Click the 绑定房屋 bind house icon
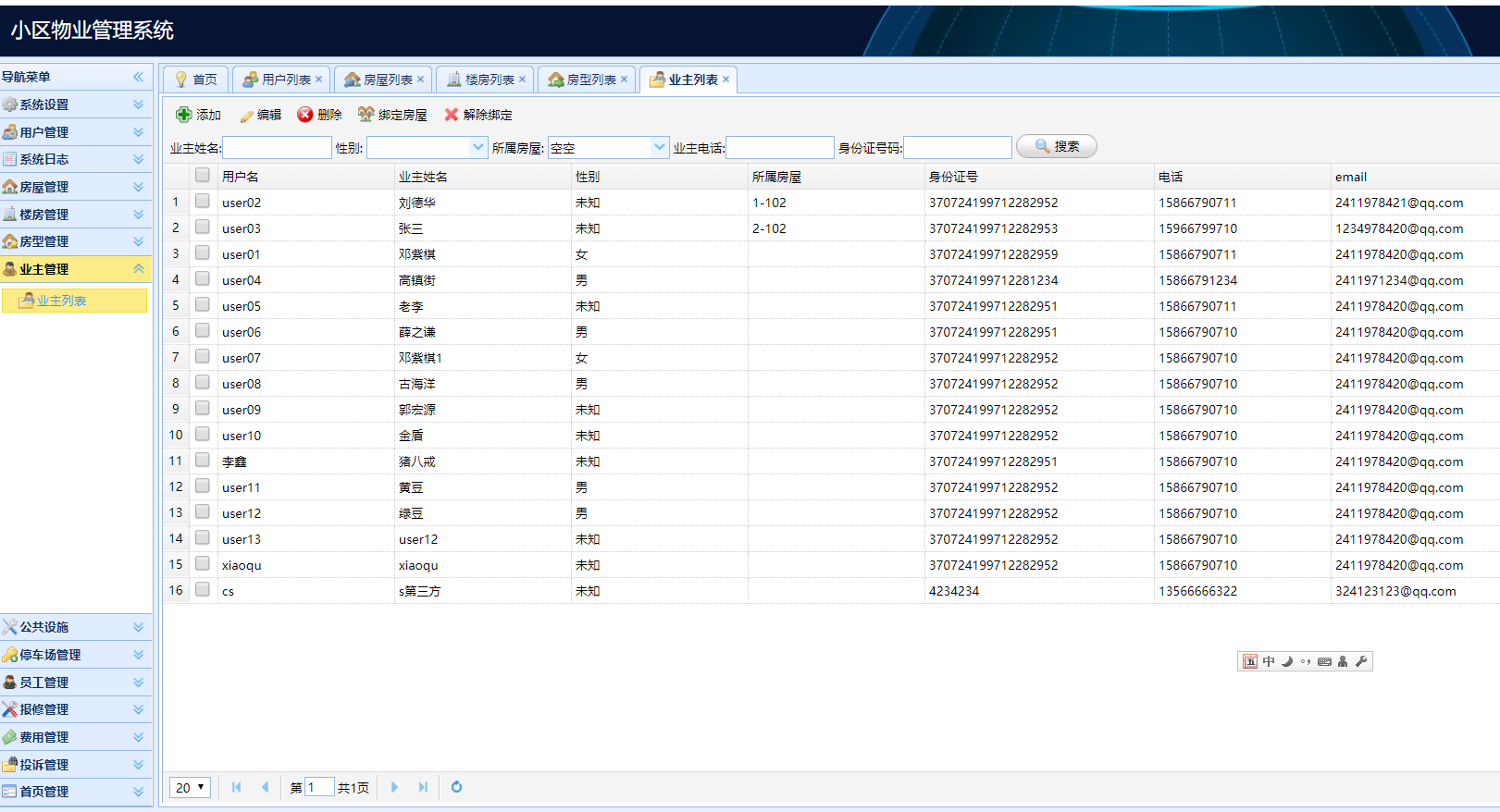1500x812 pixels. pos(366,115)
